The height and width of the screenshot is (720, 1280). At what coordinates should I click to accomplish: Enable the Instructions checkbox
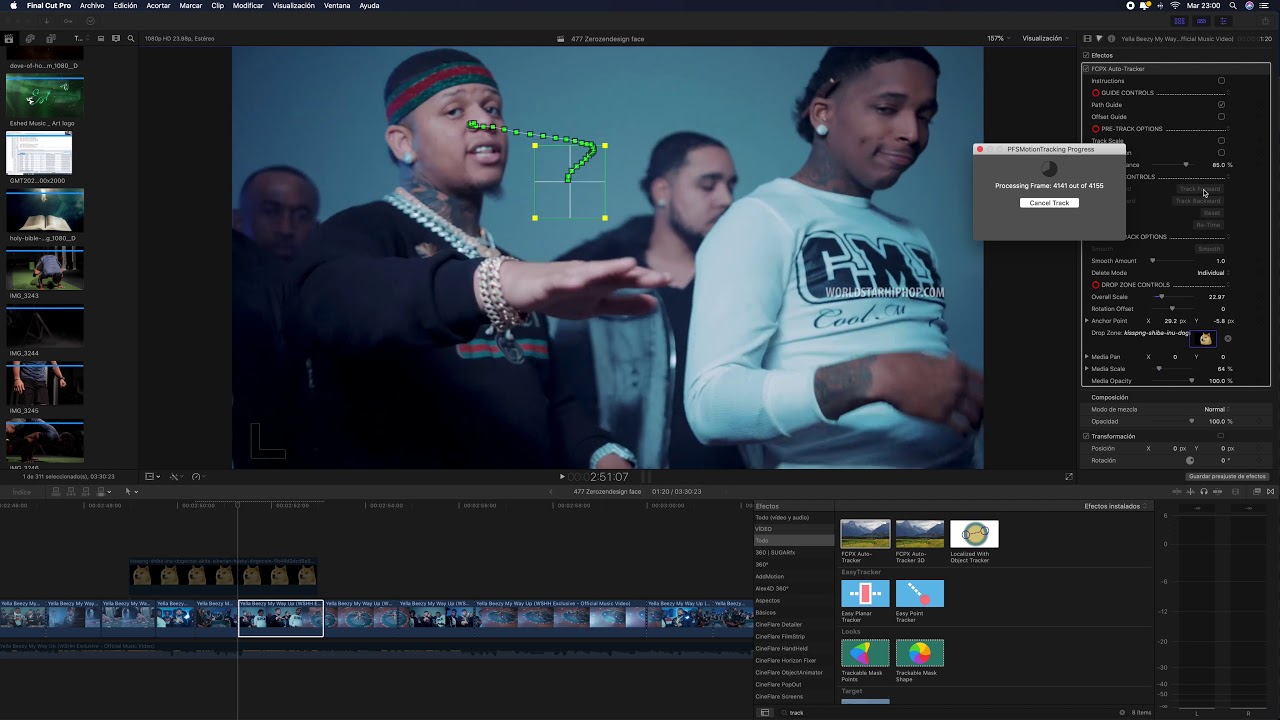point(1221,81)
